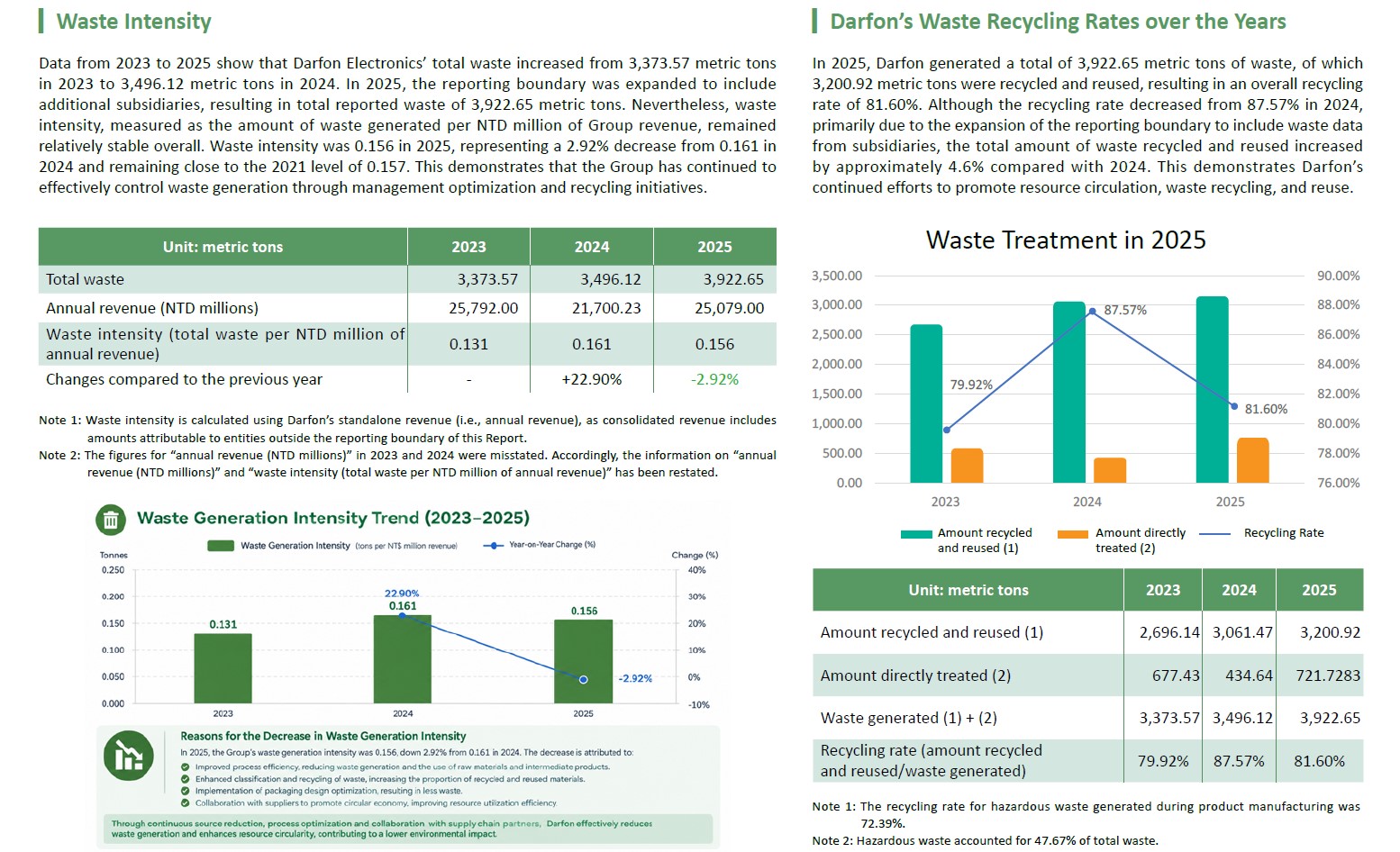1400x852 pixels.
Task: Click the checkmark bullet before "Collaboration with suppliers"
Action: [x=186, y=802]
